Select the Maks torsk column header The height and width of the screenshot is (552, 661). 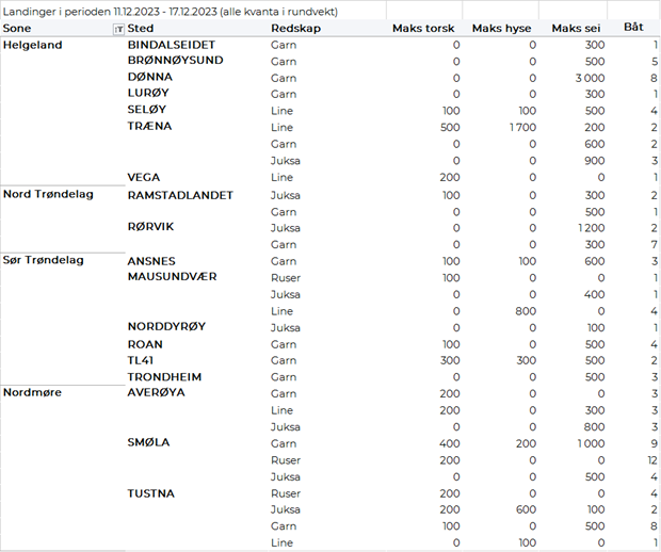(426, 29)
